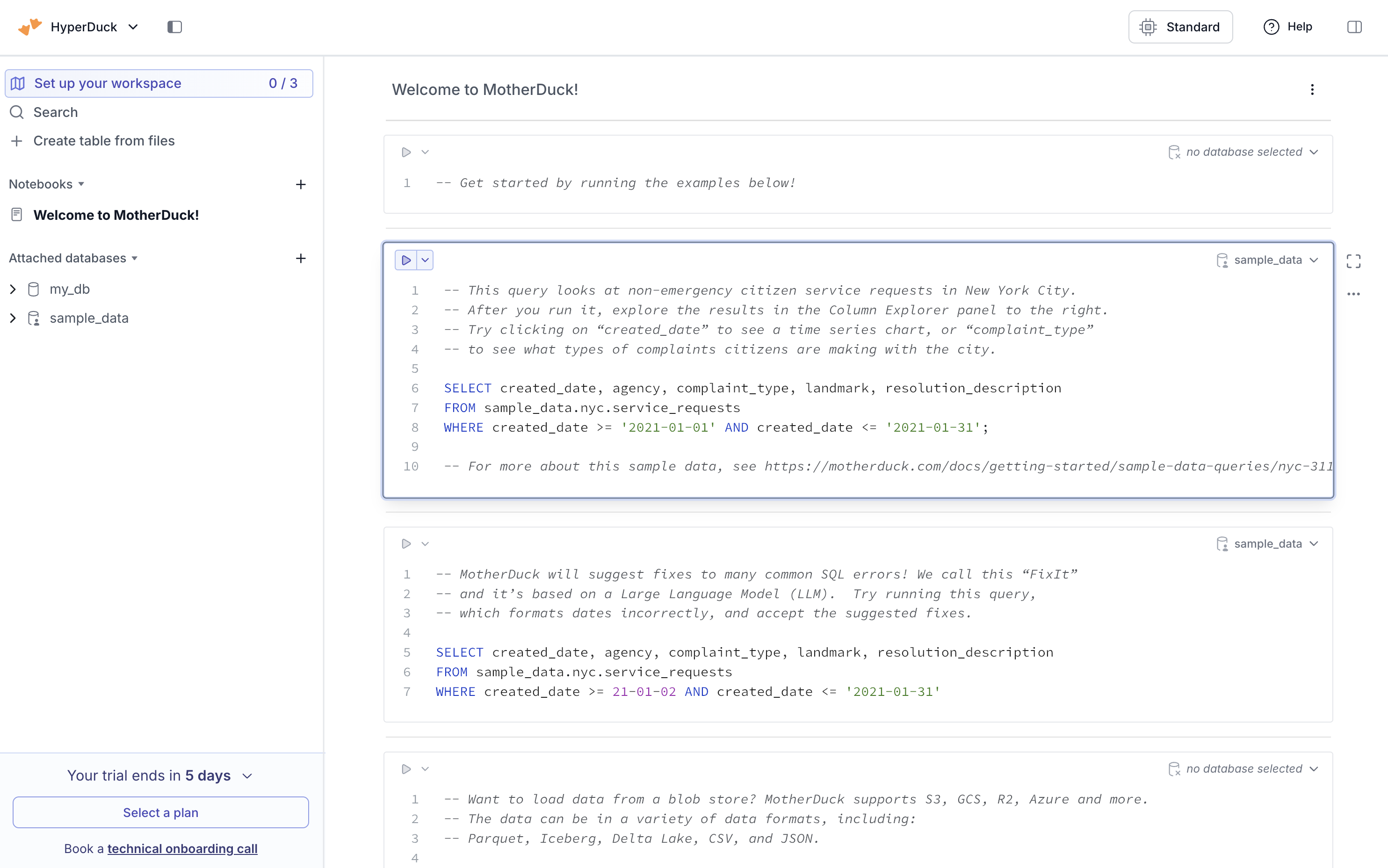The height and width of the screenshot is (868, 1388).
Task: Add a new notebook with the plus icon
Action: pyautogui.click(x=300, y=184)
